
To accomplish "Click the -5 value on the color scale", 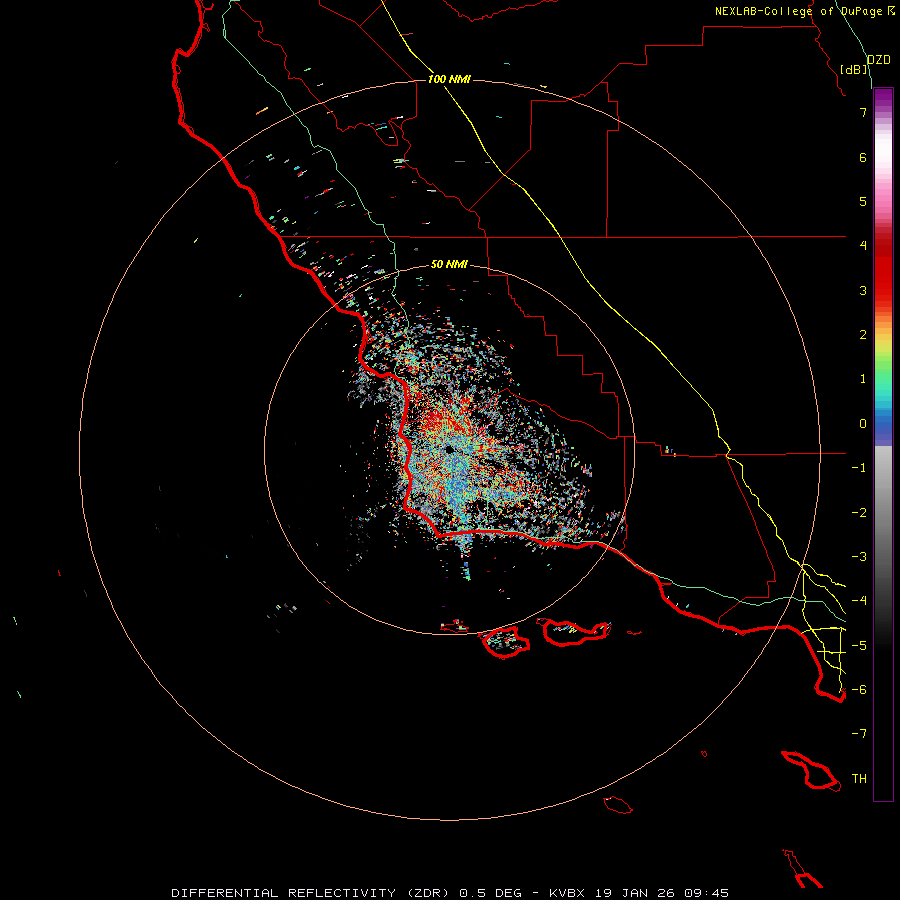I will [859, 646].
